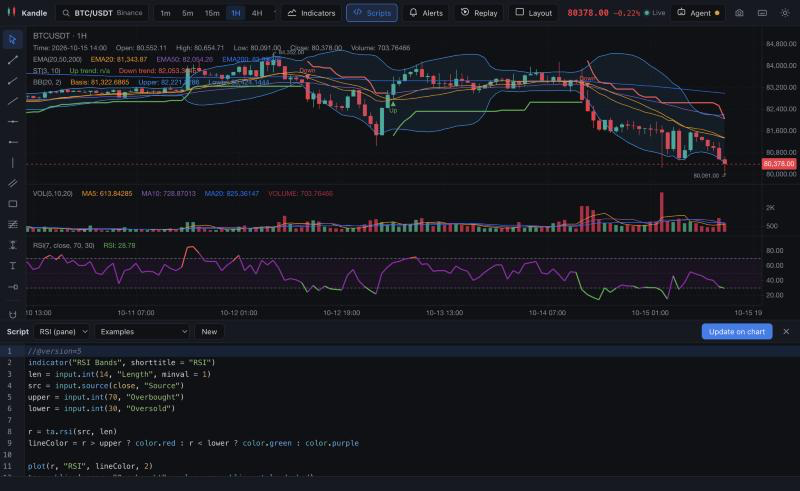Viewport: 800px width, 491px height.
Task: Click the 80,378.00 current price label
Action: point(779,164)
